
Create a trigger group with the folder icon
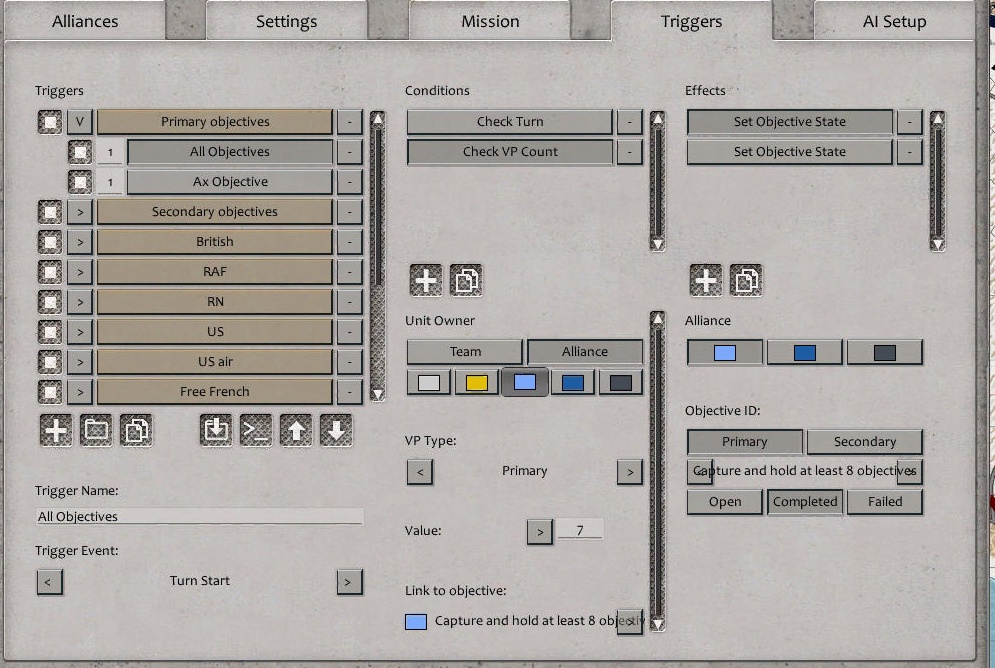point(97,430)
